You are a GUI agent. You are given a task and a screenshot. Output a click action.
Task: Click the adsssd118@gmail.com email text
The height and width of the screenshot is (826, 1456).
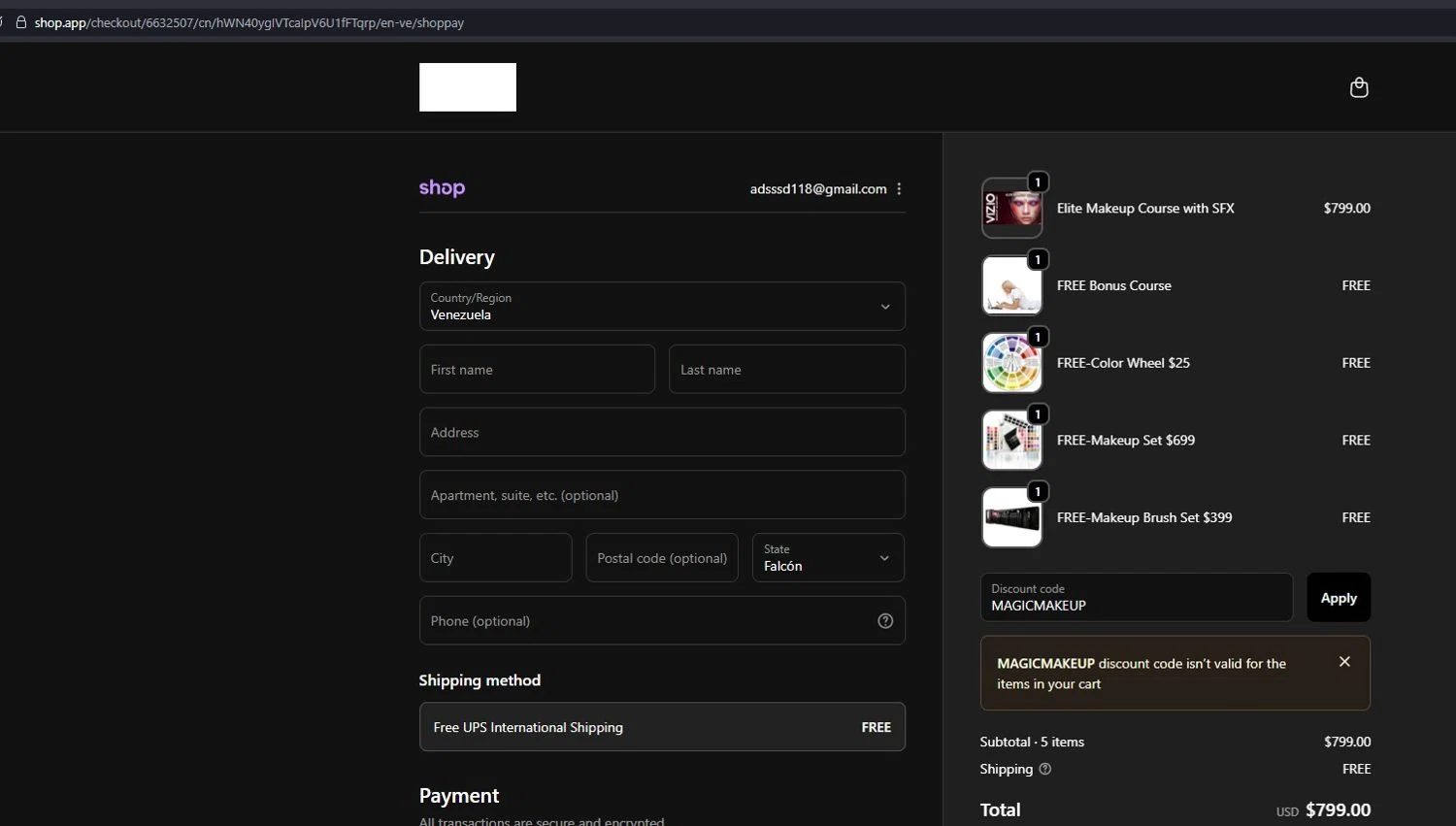click(818, 189)
